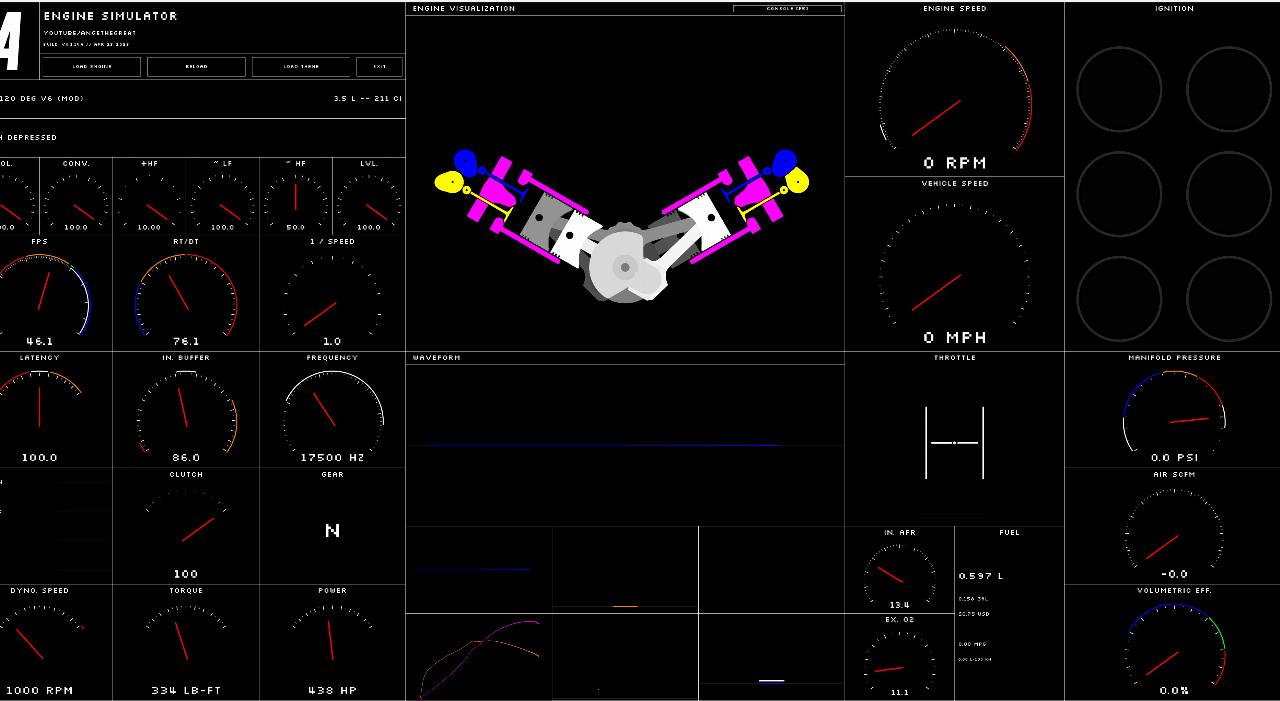Click the top-left ignition cylinder circle

pos(1119,89)
